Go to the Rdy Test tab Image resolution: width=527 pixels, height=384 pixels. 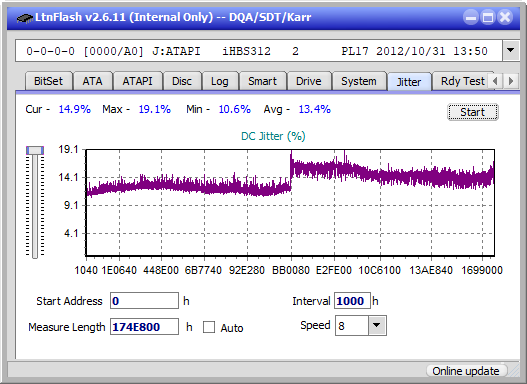[x=462, y=81]
